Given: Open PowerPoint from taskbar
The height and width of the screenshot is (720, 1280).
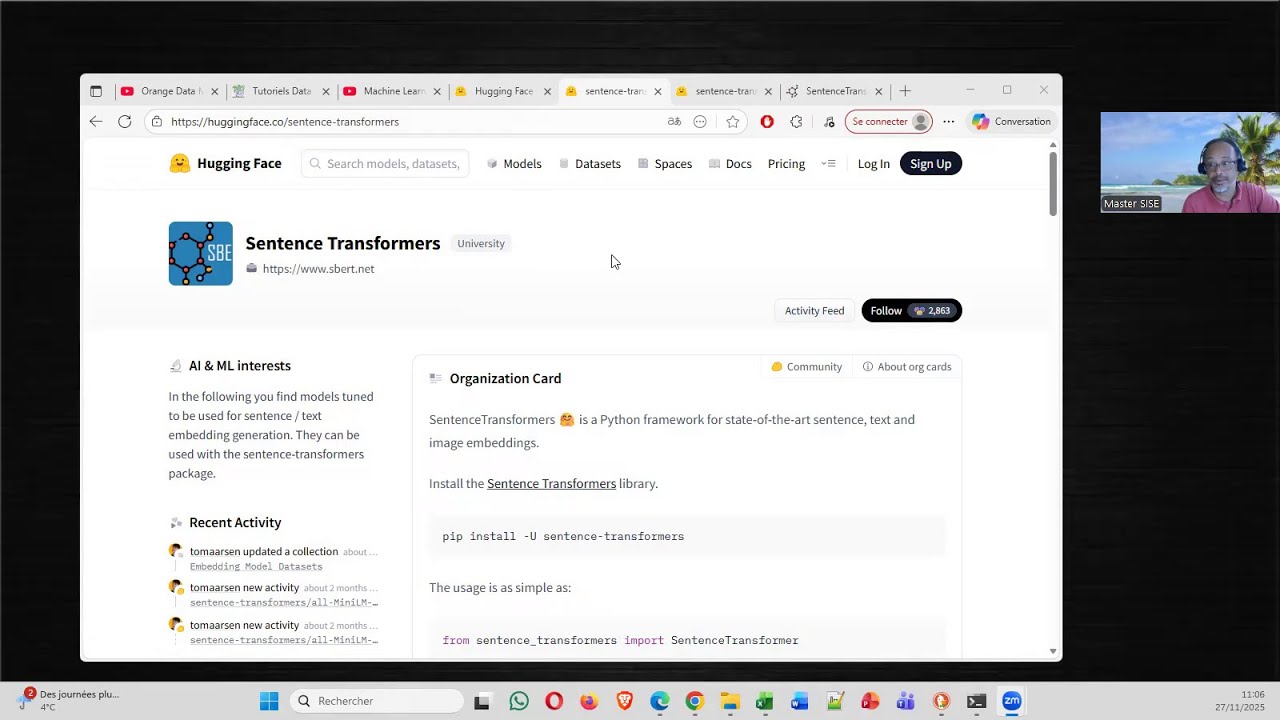Looking at the screenshot, I should 870,701.
